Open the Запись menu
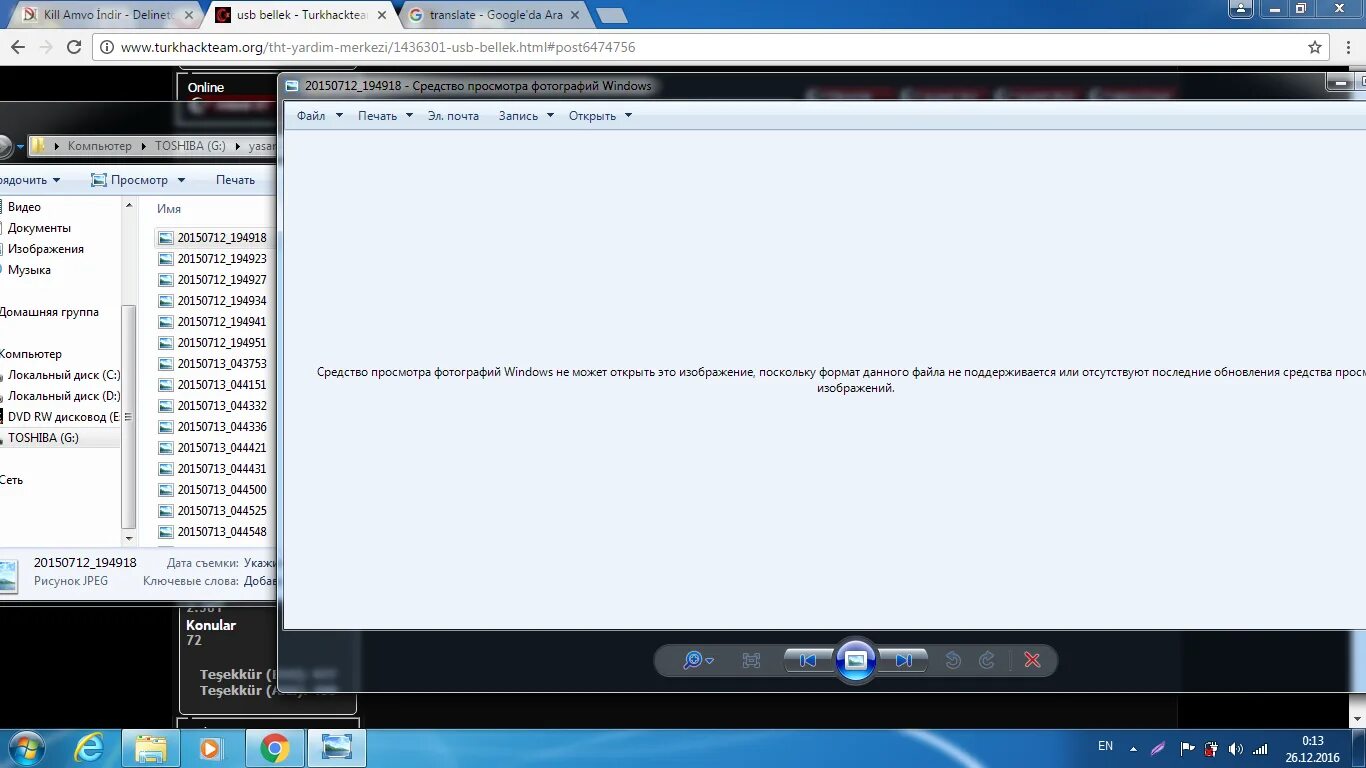This screenshot has width=1366, height=768. tap(518, 116)
